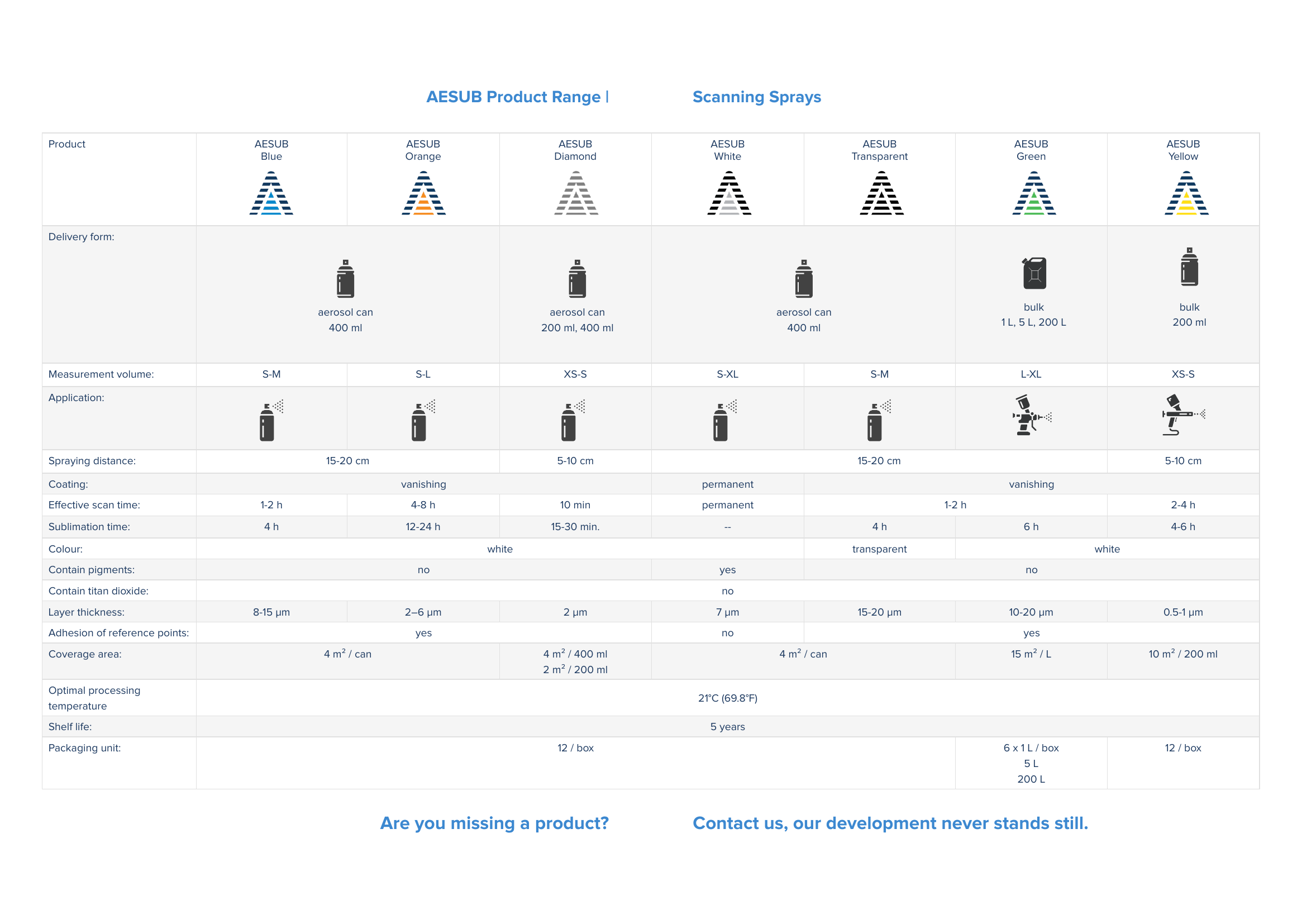Click the AESUB Yellow triangle logo
This screenshot has height=924, width=1302.
pyautogui.click(x=1186, y=193)
